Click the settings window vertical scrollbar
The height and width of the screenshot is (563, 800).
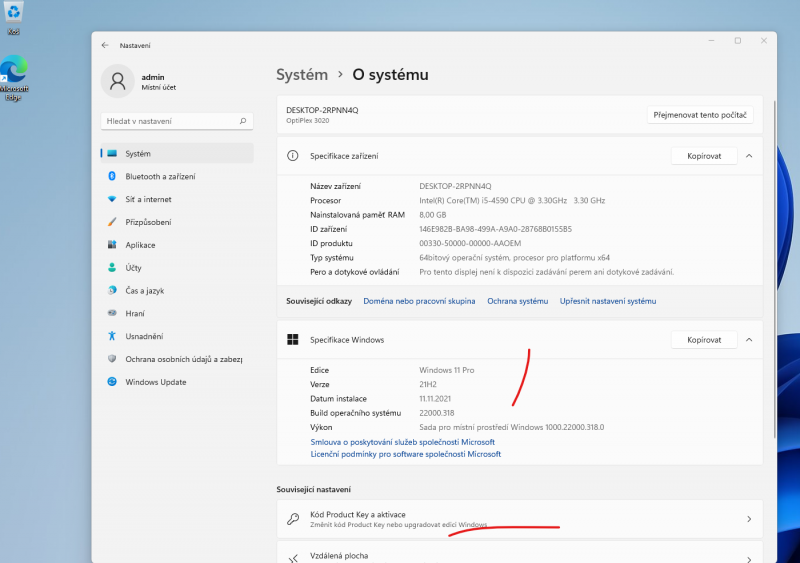point(774,269)
